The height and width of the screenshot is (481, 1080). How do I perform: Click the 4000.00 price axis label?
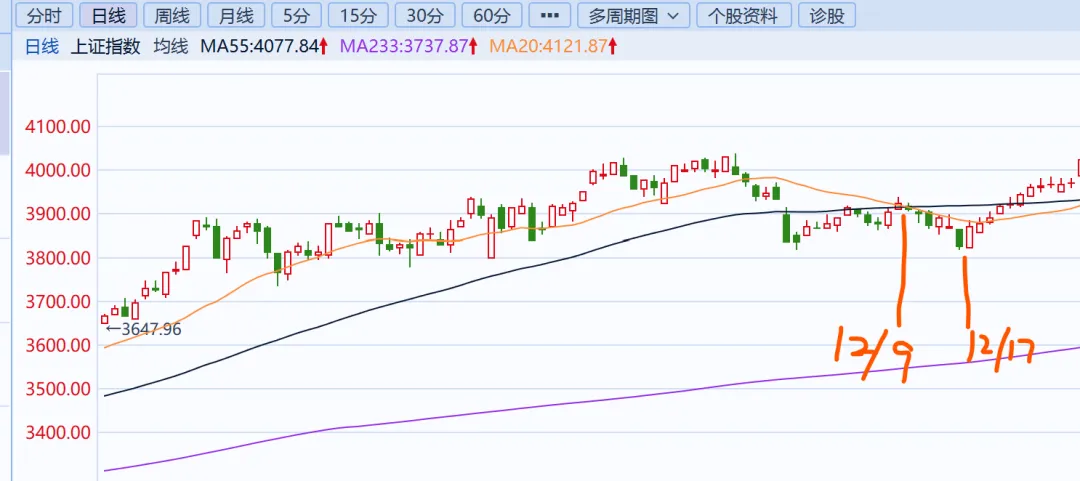(x=58, y=170)
